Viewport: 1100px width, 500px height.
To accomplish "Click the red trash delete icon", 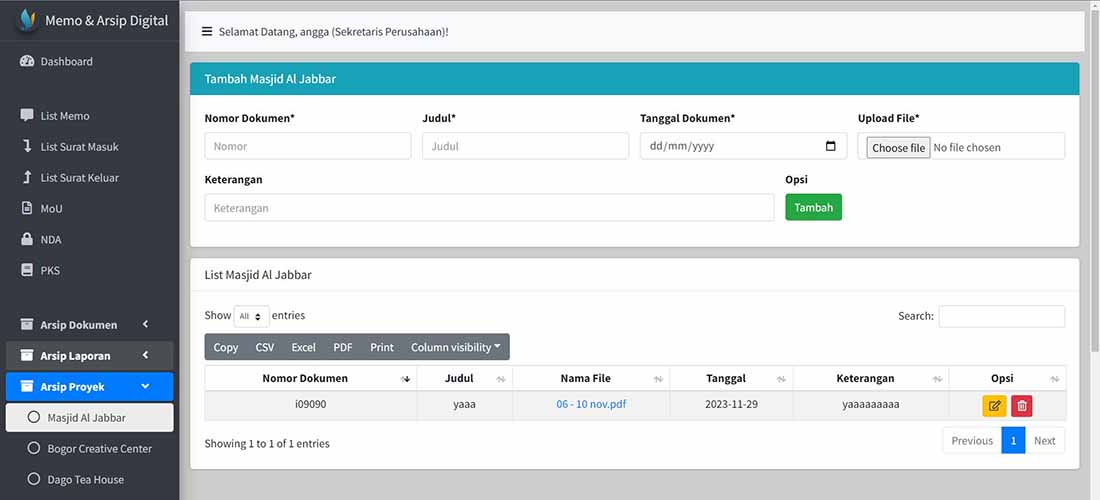I will tap(1022, 405).
